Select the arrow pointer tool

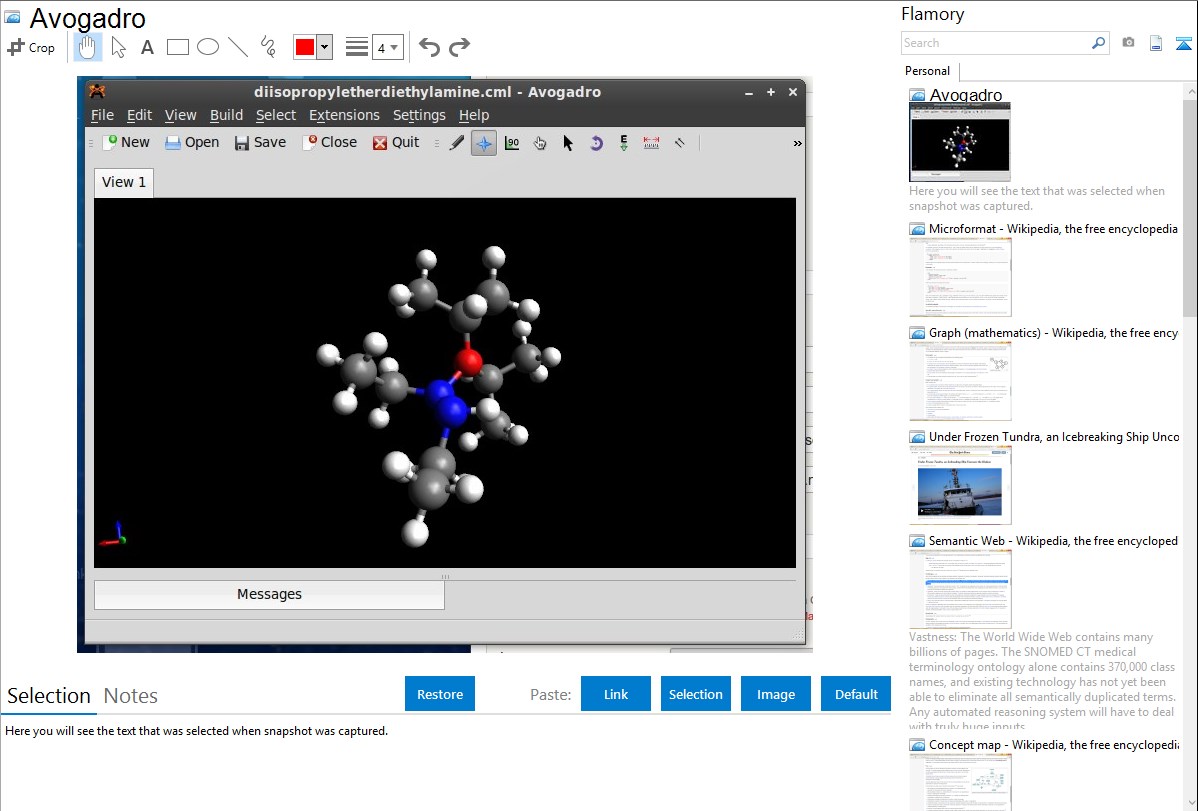tap(118, 47)
